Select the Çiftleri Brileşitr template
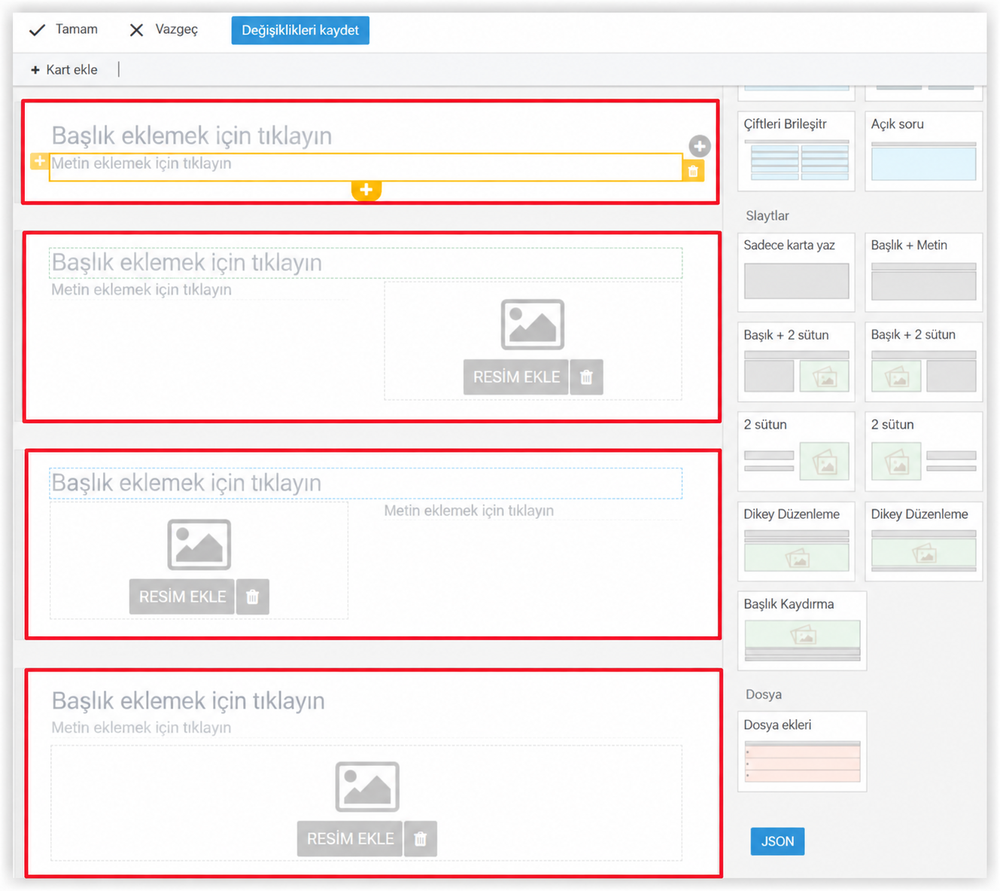This screenshot has height=891, width=1000. [x=796, y=151]
